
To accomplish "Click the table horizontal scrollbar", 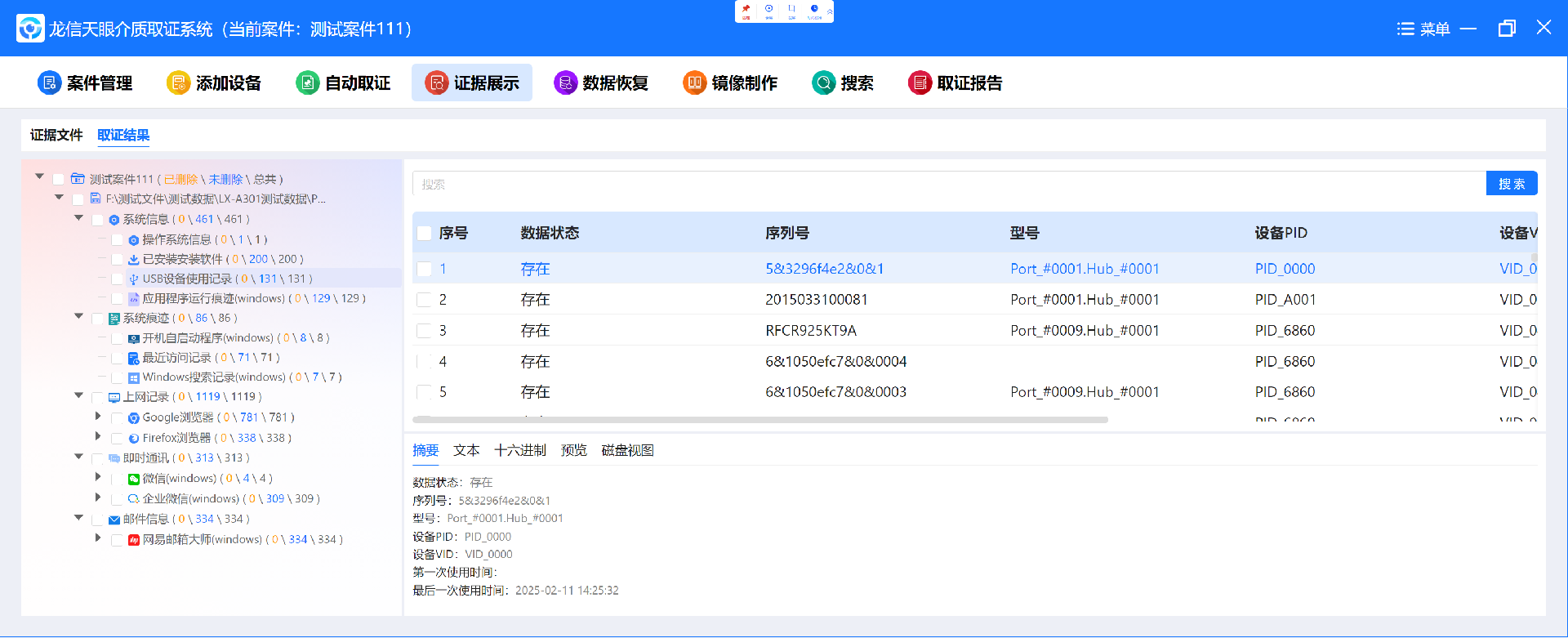I will (x=760, y=420).
